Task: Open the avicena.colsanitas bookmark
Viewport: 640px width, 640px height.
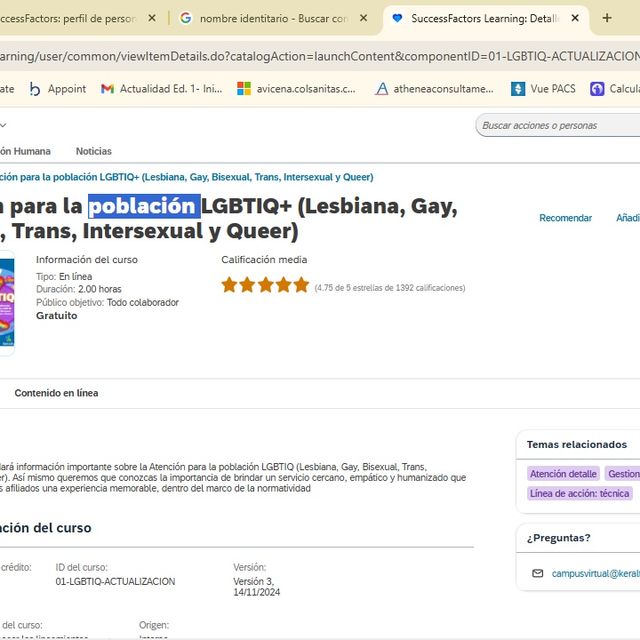Action: click(x=297, y=89)
